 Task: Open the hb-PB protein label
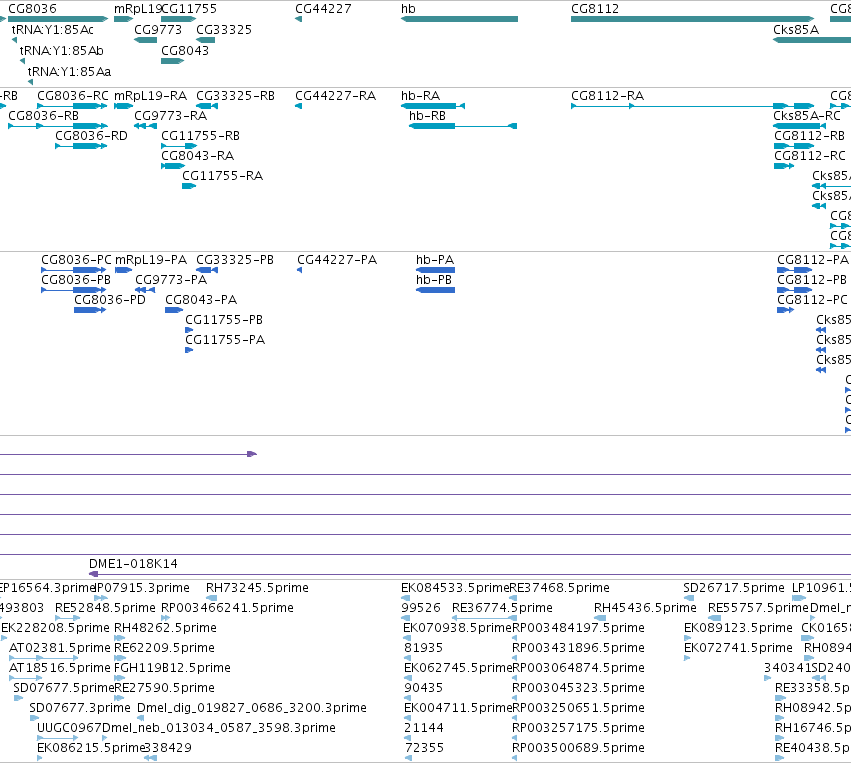[x=434, y=280]
